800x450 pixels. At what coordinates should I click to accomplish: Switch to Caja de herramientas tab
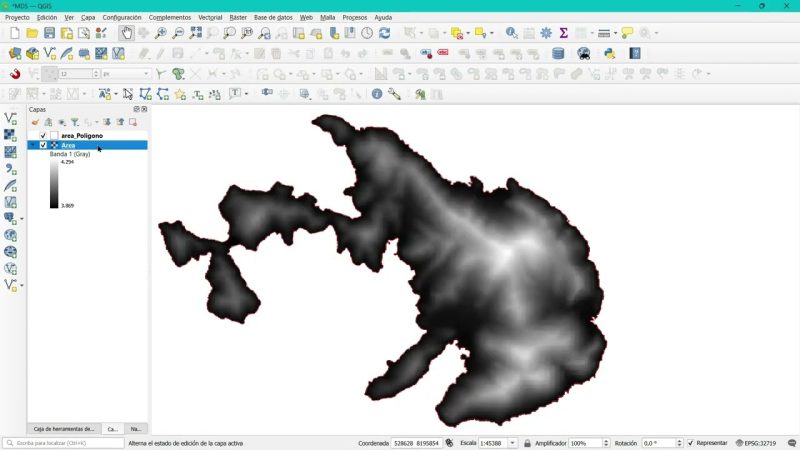[64, 428]
